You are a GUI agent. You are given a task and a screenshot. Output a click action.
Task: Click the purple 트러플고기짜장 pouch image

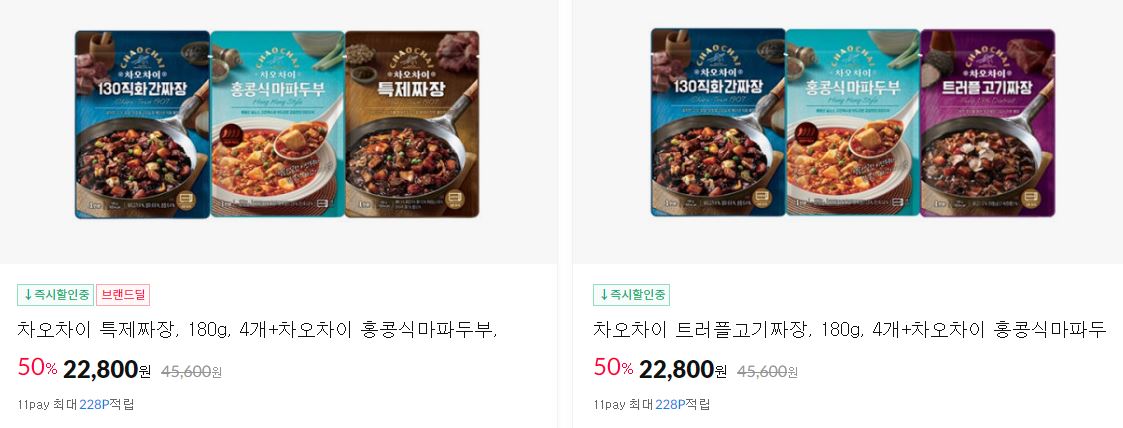988,122
